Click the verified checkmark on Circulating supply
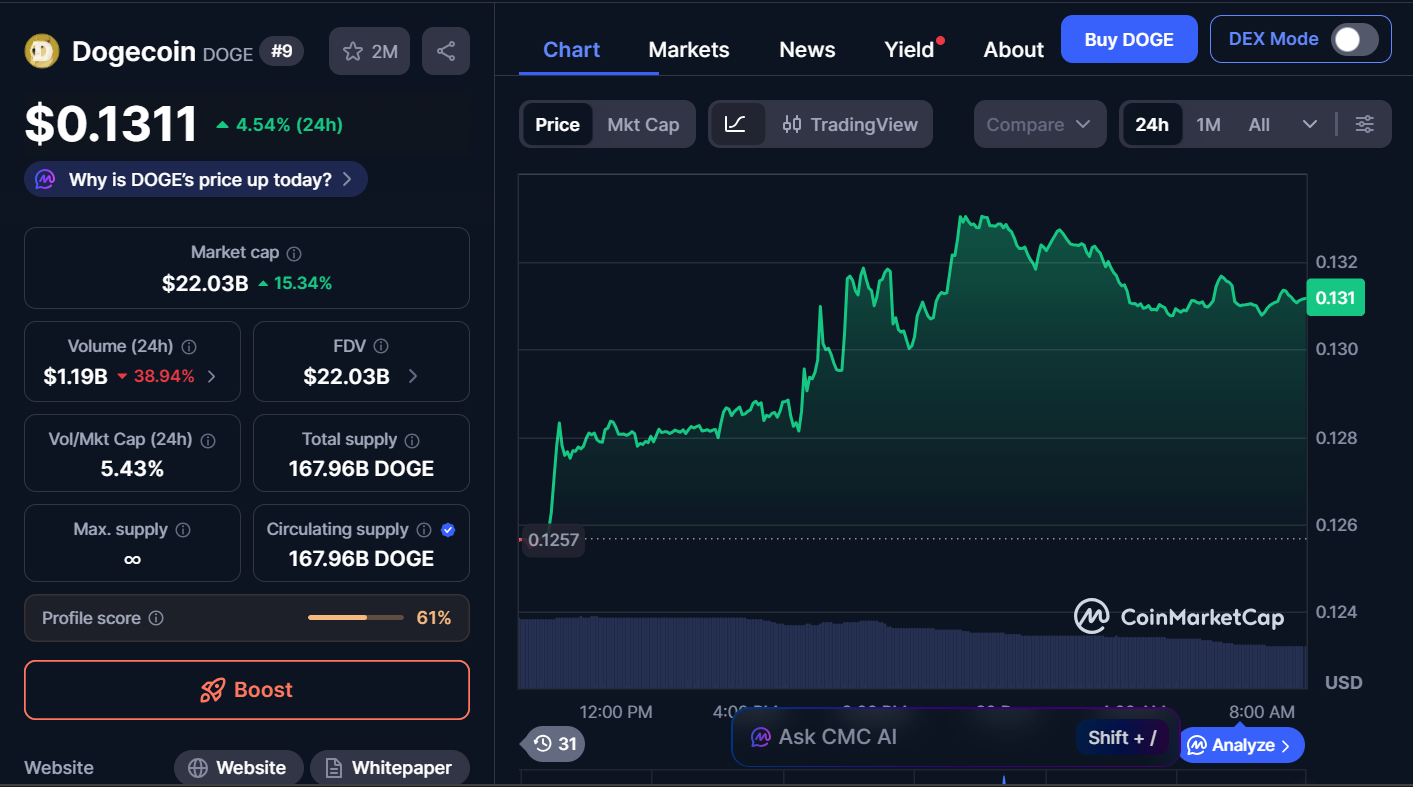 [449, 529]
